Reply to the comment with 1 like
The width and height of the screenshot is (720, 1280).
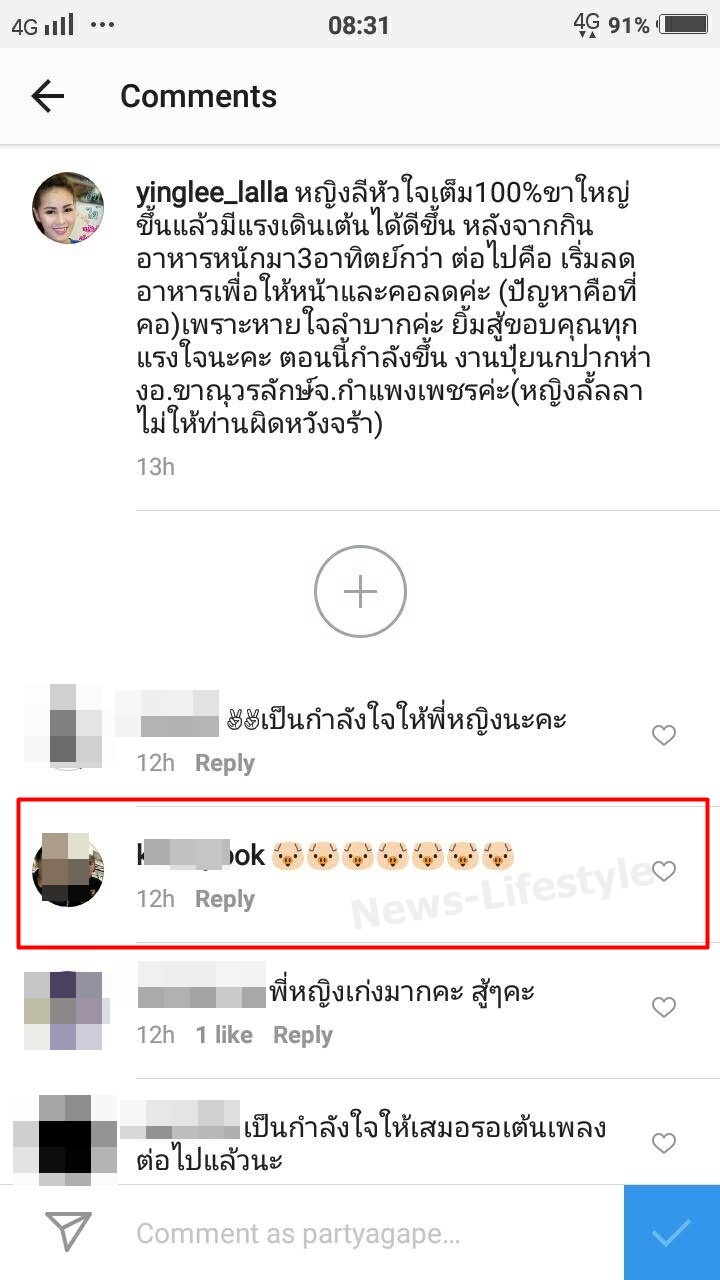(x=303, y=1035)
